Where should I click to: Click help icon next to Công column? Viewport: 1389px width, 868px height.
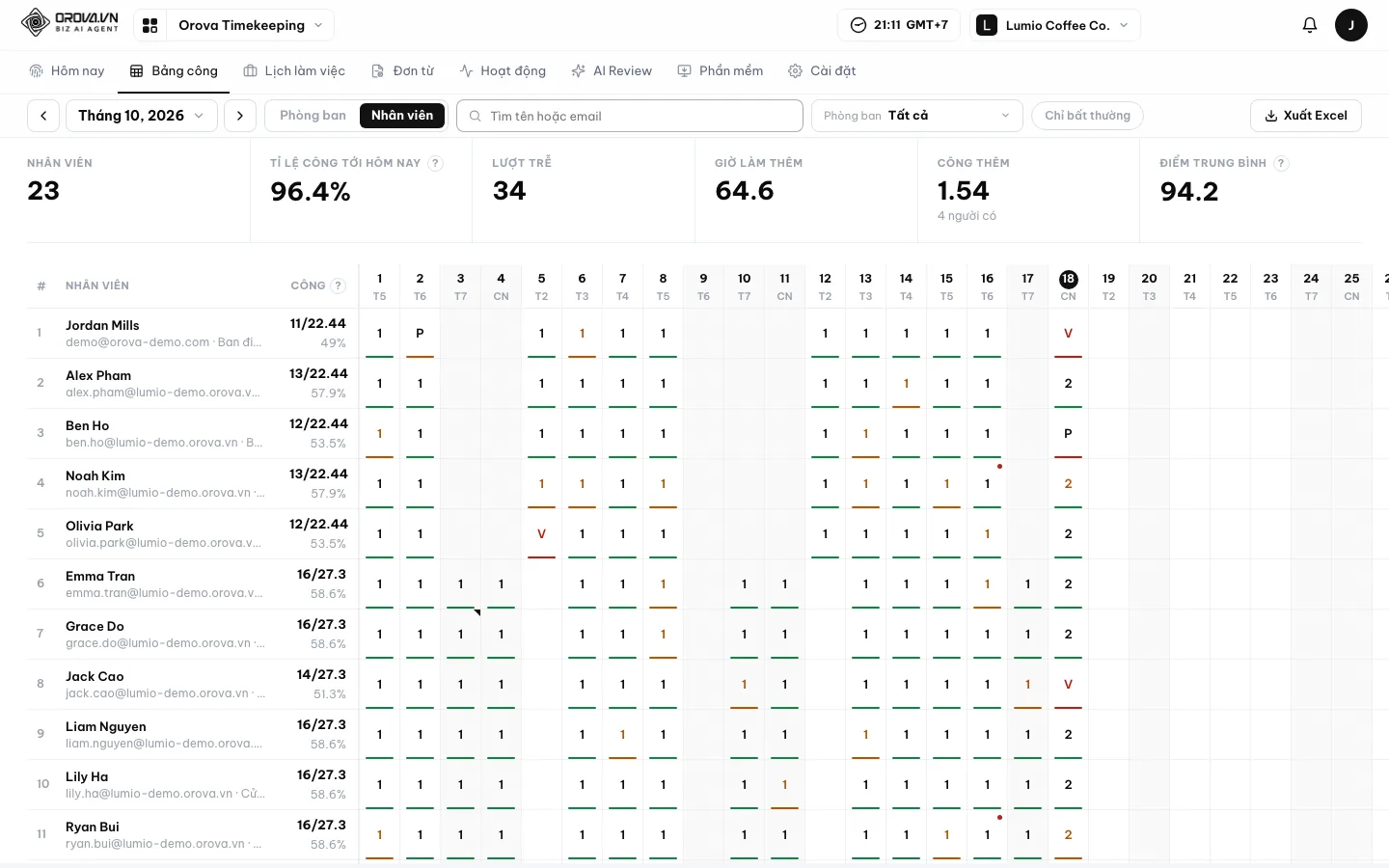click(338, 285)
